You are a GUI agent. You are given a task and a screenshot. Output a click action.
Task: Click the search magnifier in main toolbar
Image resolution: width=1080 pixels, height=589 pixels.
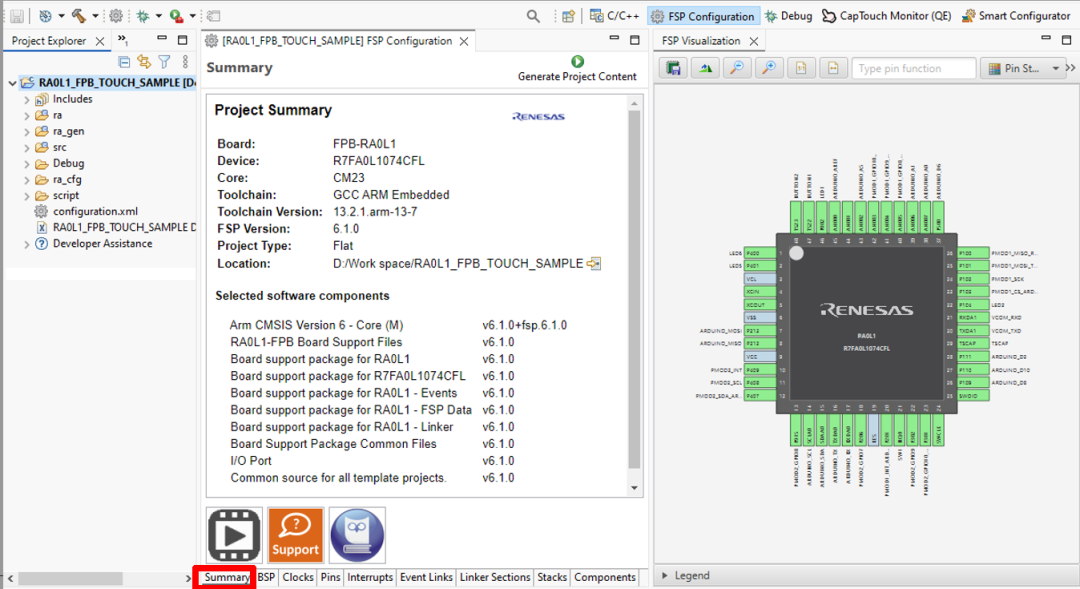coord(533,16)
